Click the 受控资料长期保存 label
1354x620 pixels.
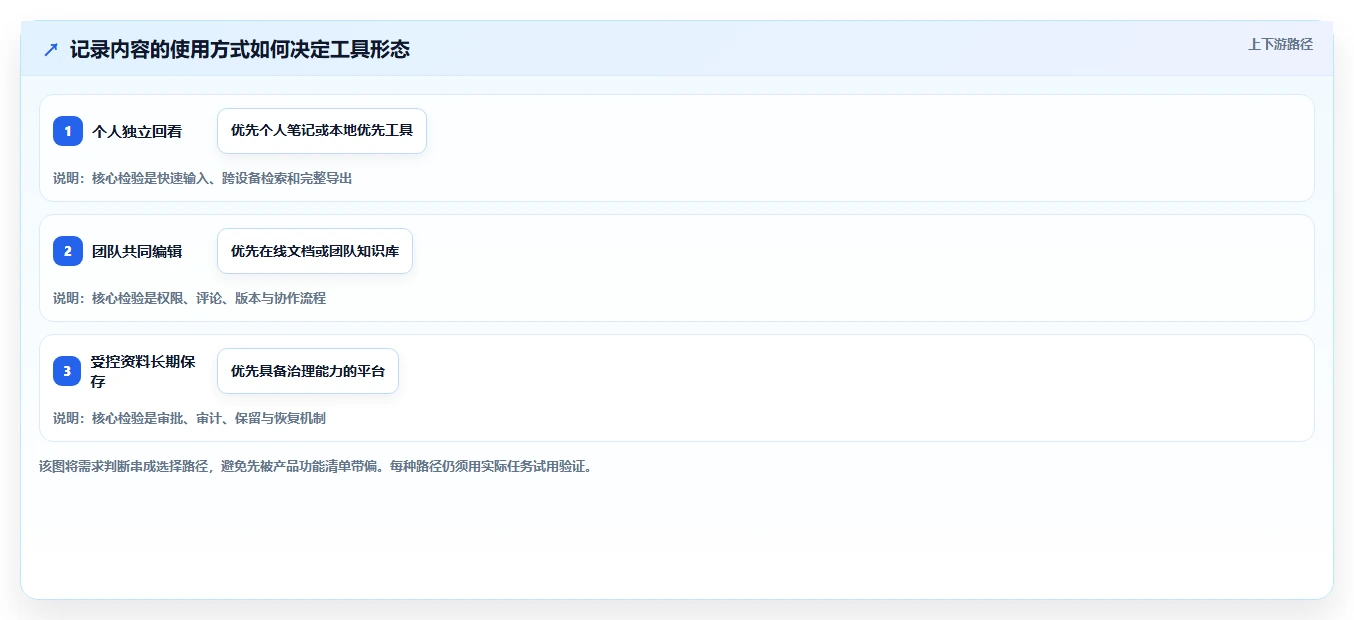click(x=143, y=371)
